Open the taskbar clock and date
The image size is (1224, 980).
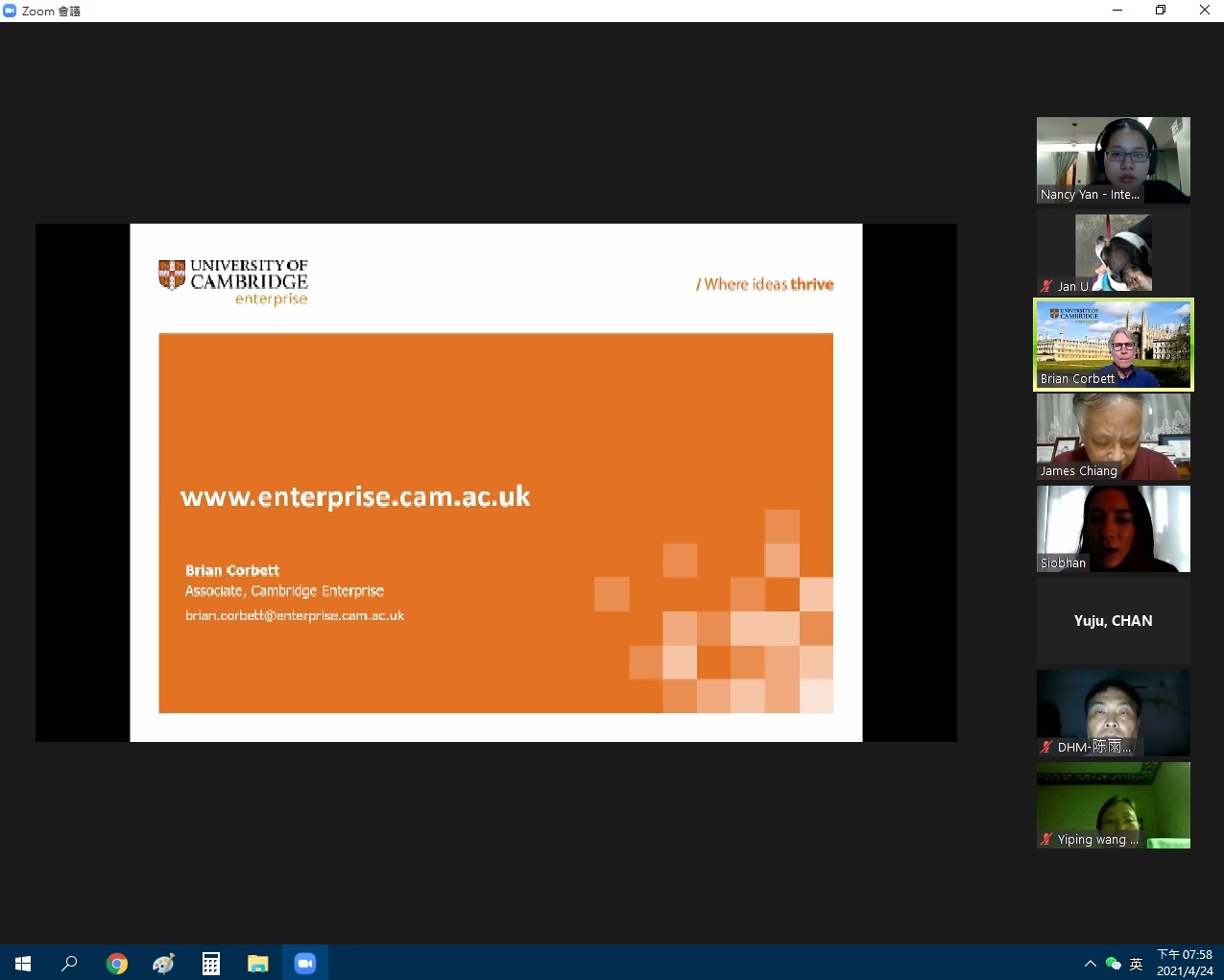(1185, 963)
